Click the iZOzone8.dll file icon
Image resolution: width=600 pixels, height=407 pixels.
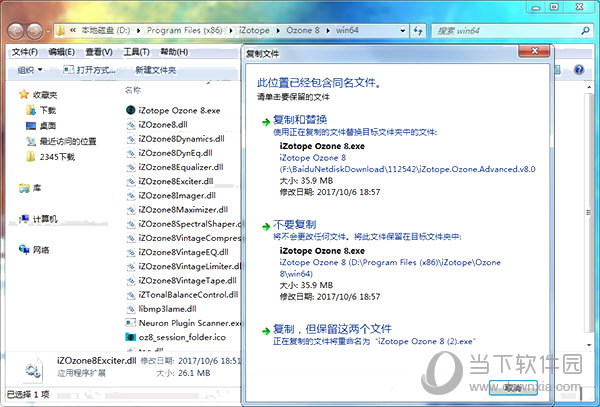[x=131, y=125]
